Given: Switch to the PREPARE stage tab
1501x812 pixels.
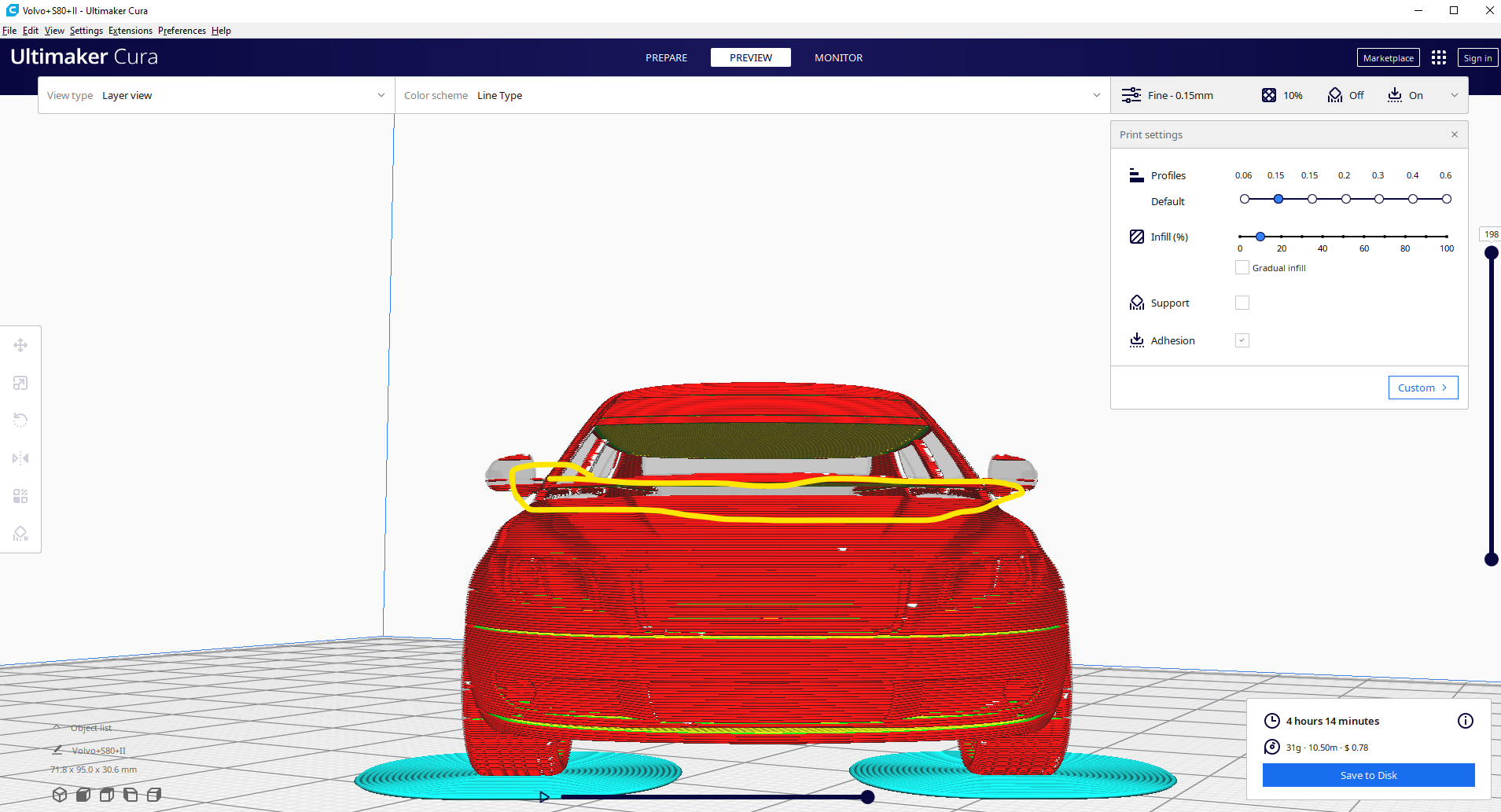Looking at the screenshot, I should tap(666, 57).
